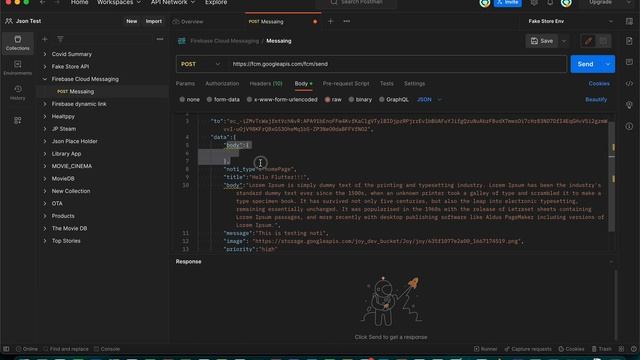Expand the Top Stories collection
This screenshot has width=640, height=360.
point(45,241)
